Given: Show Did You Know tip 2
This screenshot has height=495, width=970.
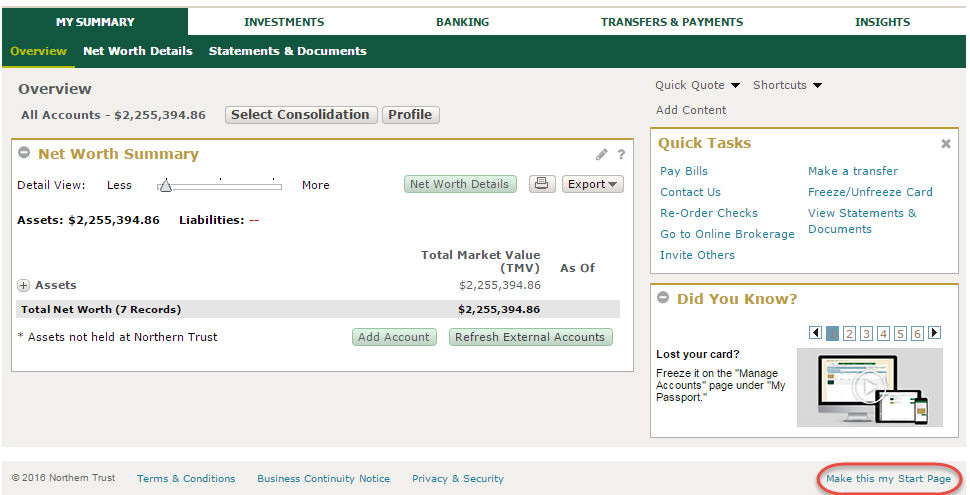Looking at the screenshot, I should [849, 334].
